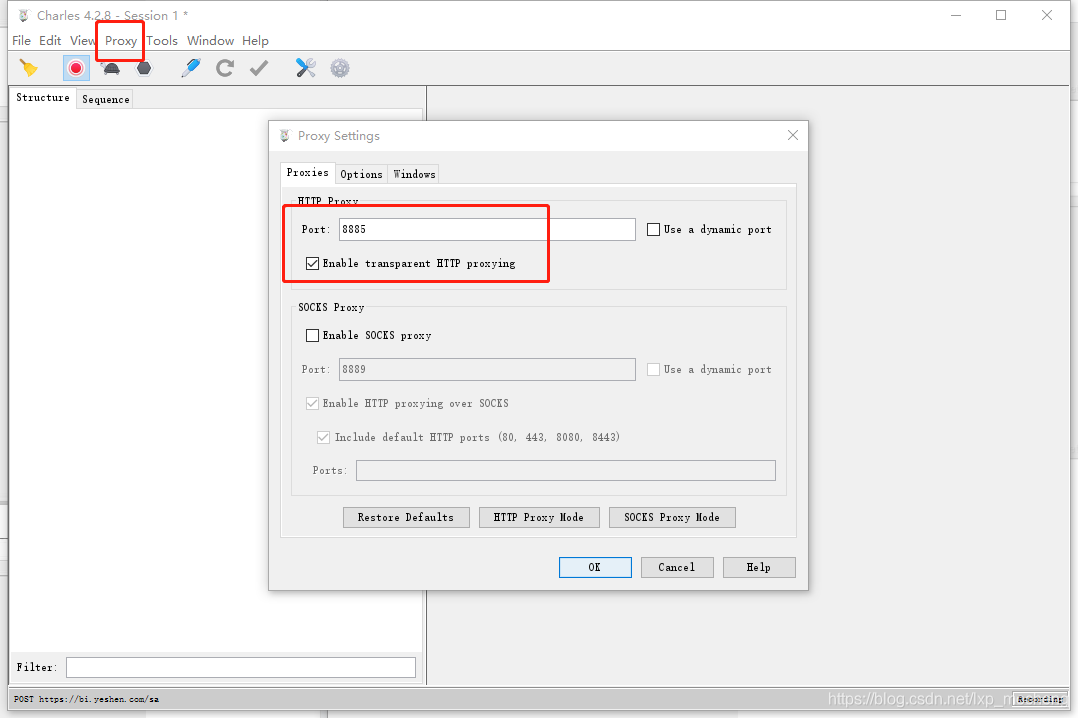
Task: Minimize the Charles main window
Action: click(x=956, y=15)
